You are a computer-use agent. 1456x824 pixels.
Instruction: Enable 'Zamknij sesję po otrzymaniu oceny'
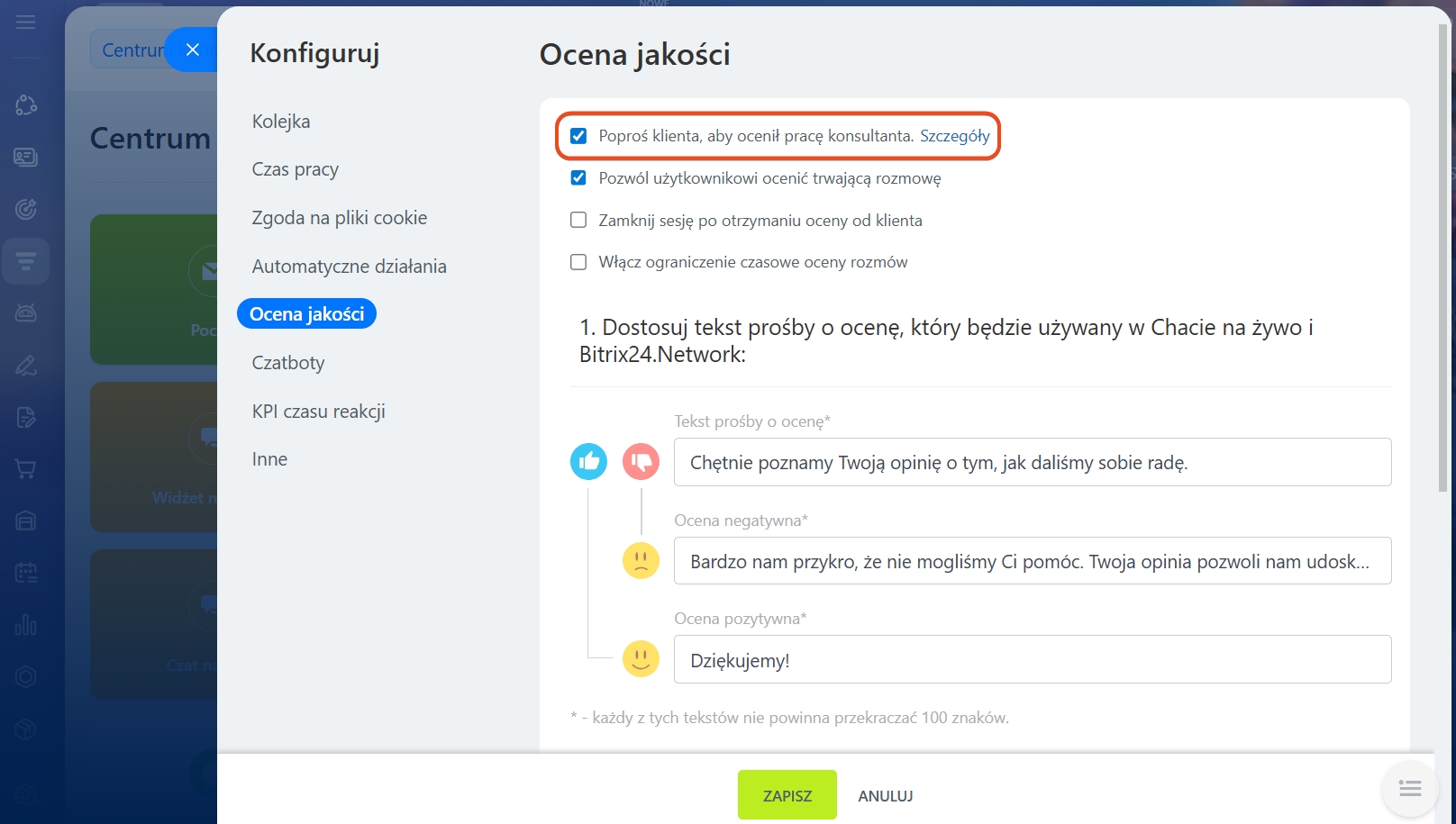pyautogui.click(x=578, y=221)
